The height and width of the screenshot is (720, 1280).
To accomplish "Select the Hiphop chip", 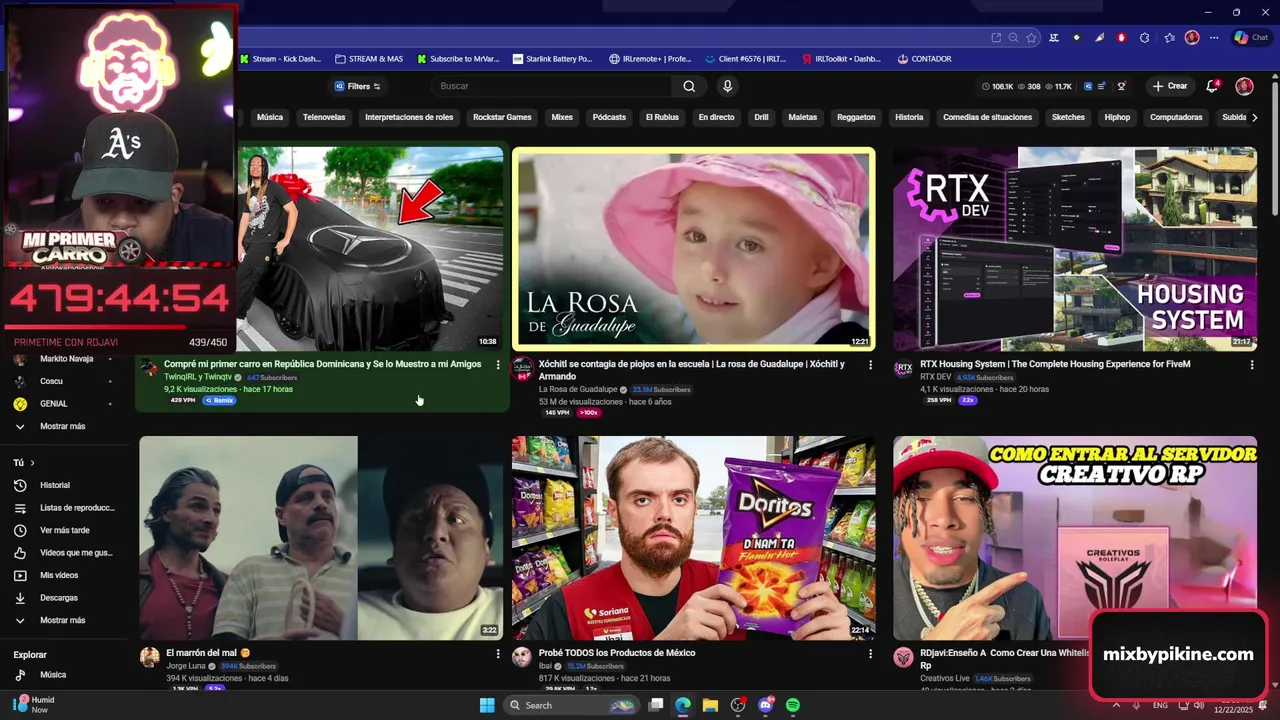I will click(x=1117, y=117).
